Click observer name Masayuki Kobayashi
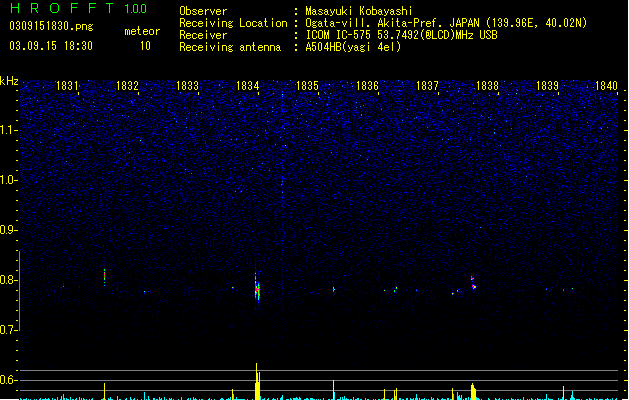629x400 pixels. click(359, 11)
